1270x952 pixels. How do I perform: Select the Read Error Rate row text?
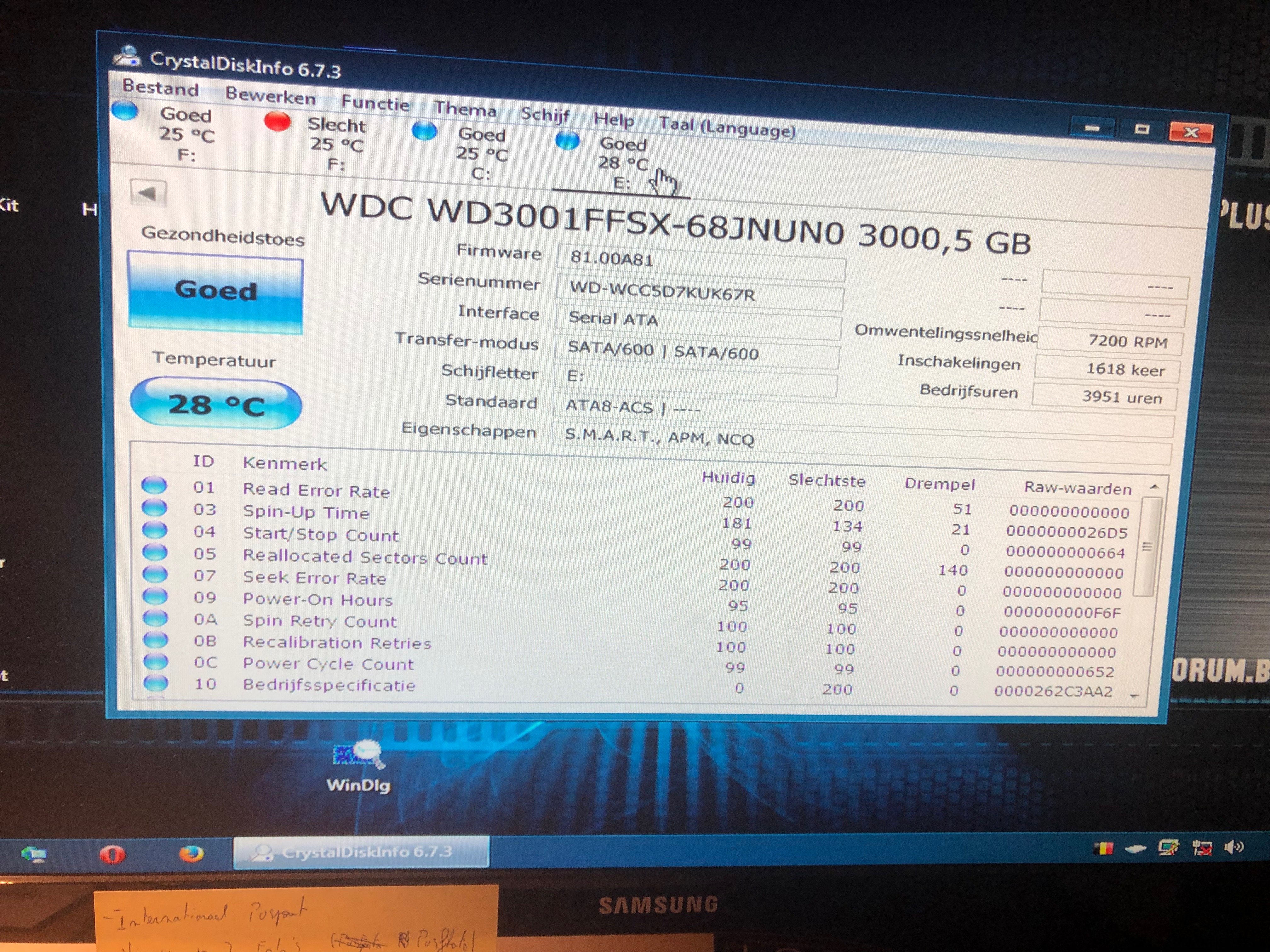316,490
